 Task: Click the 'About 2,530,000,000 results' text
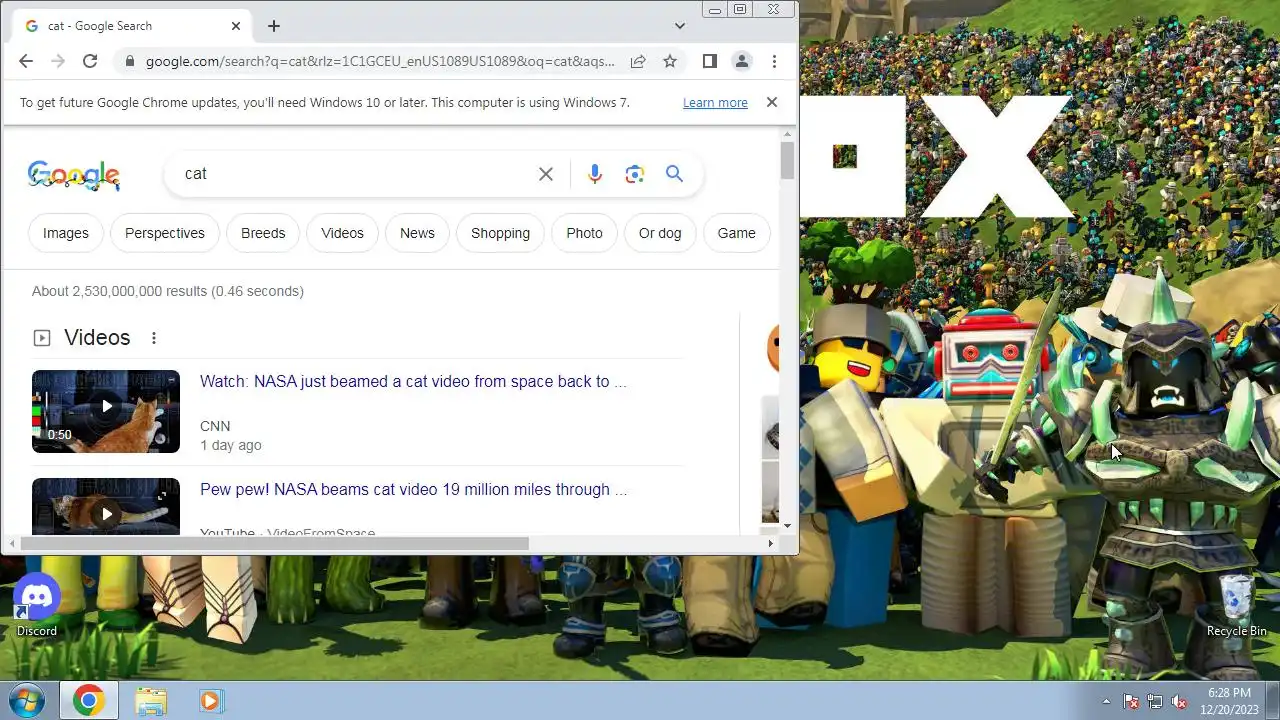[x=168, y=291]
